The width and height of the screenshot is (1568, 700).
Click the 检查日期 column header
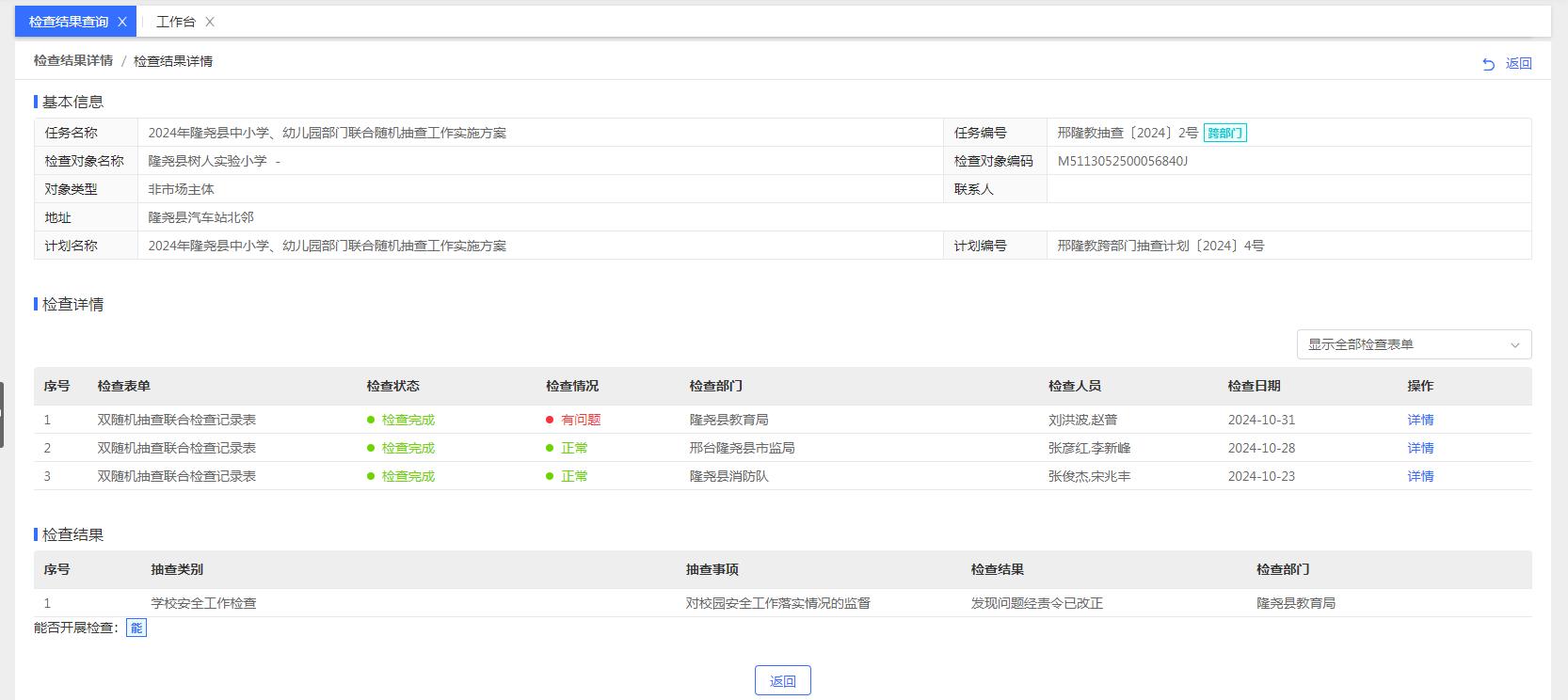1254,386
